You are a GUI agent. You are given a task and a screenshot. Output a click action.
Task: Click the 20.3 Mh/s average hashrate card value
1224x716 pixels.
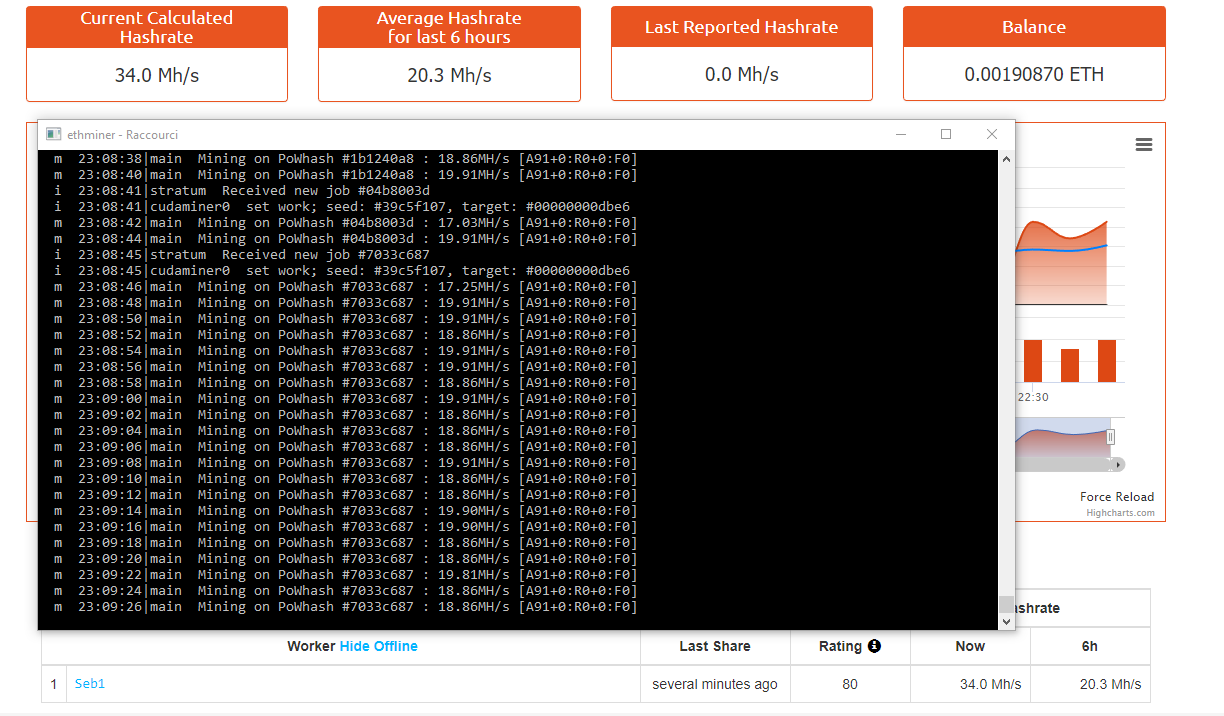(x=449, y=75)
